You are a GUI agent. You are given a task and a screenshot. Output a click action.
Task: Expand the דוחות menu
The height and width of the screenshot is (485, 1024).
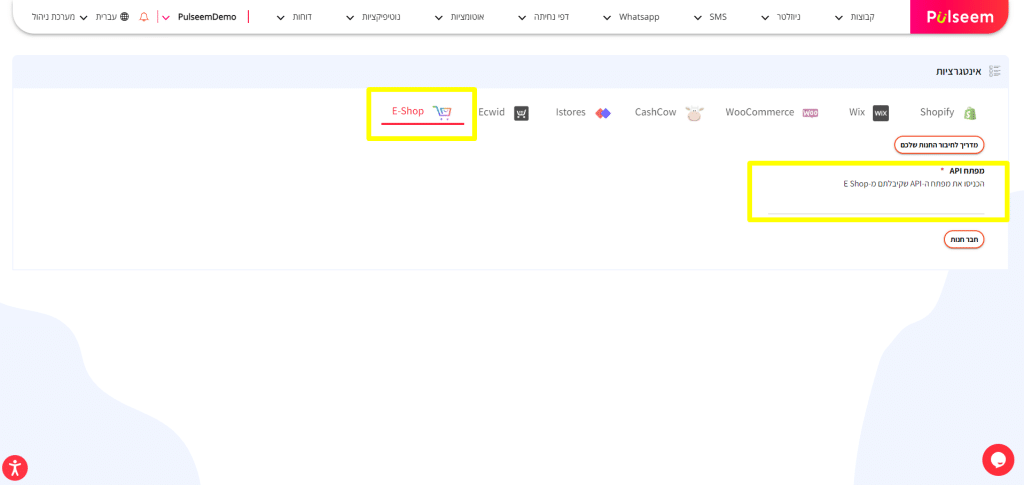coord(294,17)
